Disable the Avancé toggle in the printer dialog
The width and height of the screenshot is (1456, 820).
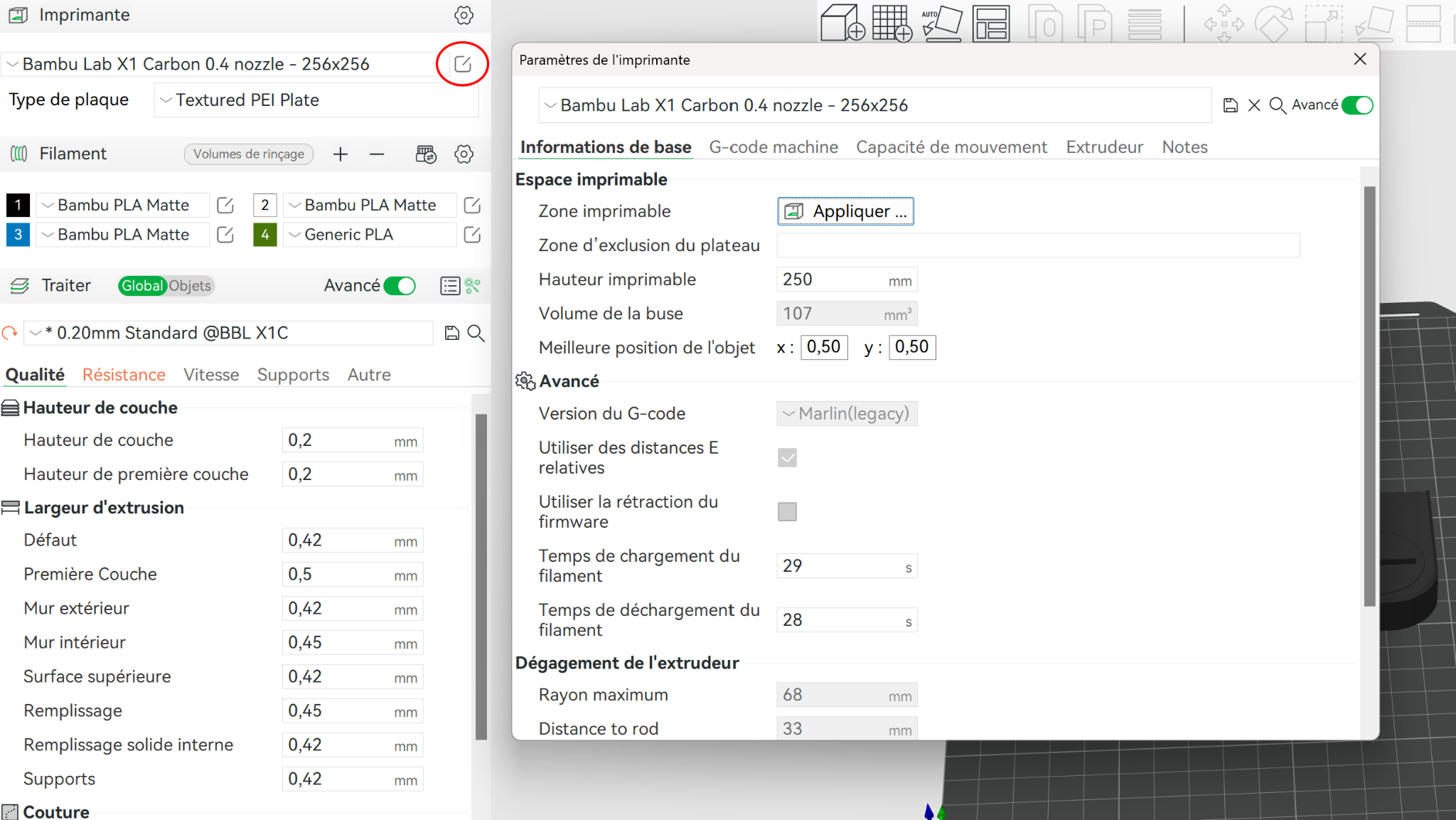pos(1356,105)
